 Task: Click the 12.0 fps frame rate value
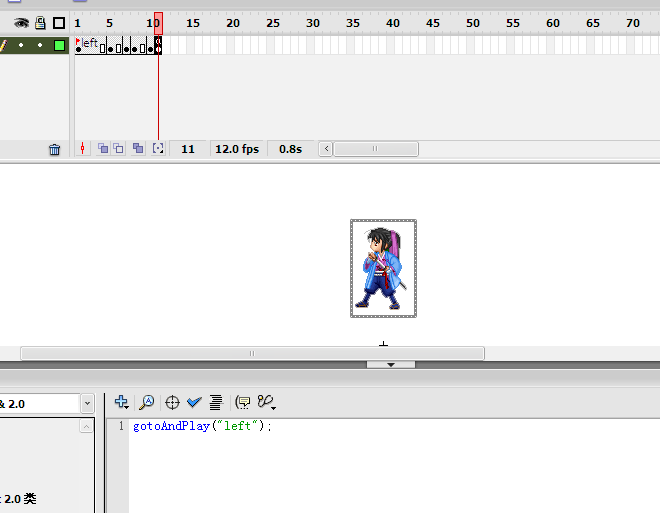[237, 149]
